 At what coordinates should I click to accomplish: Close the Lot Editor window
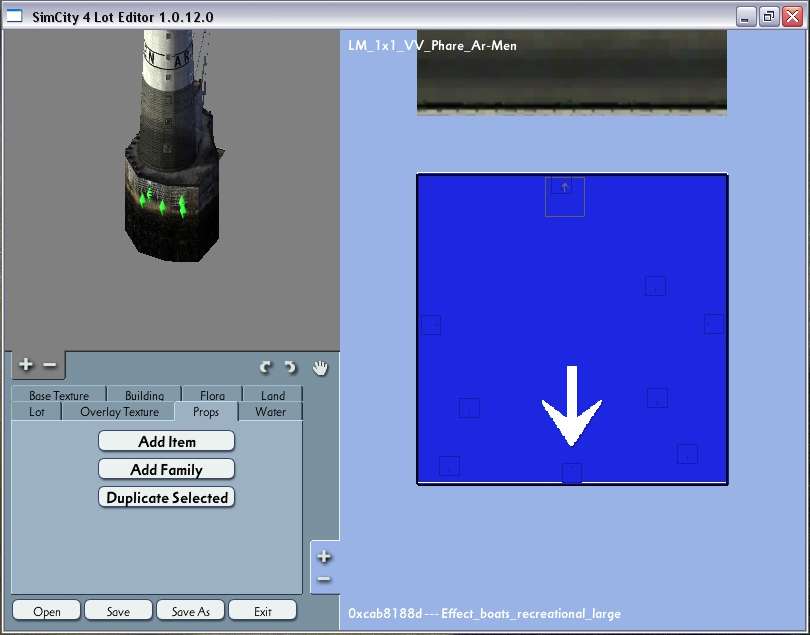792,17
